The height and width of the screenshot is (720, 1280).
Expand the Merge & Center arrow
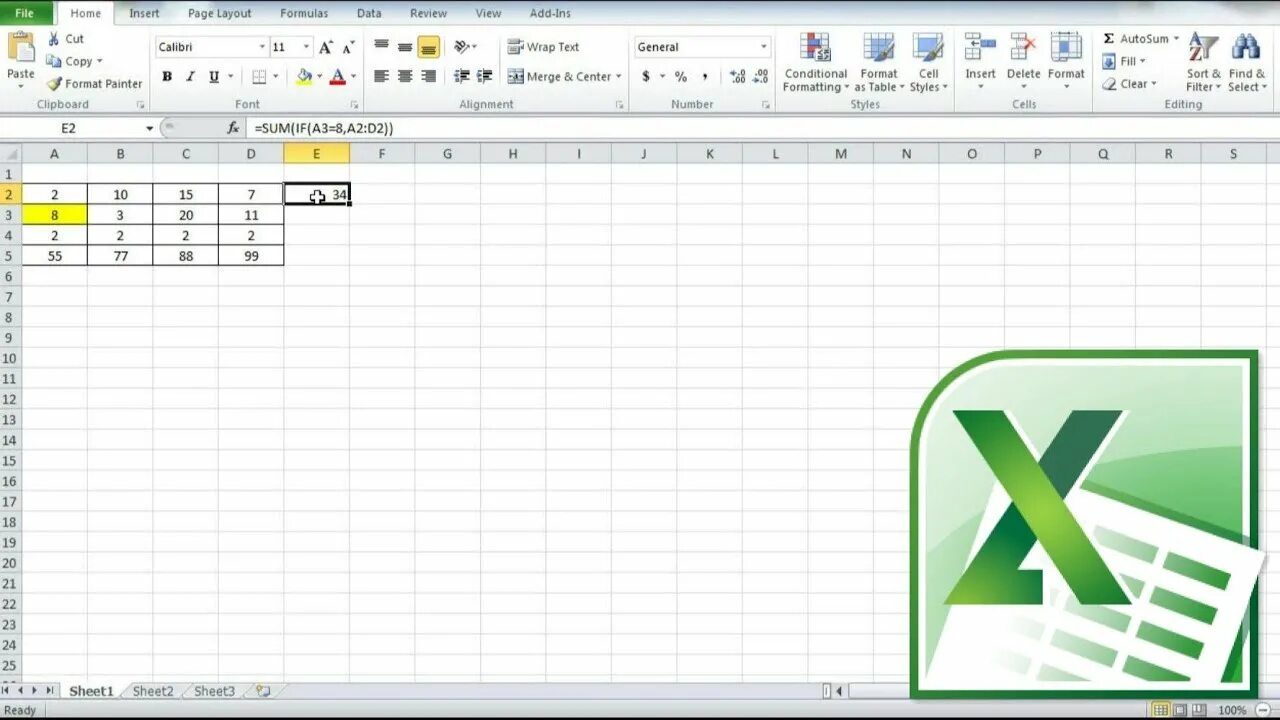[x=618, y=76]
